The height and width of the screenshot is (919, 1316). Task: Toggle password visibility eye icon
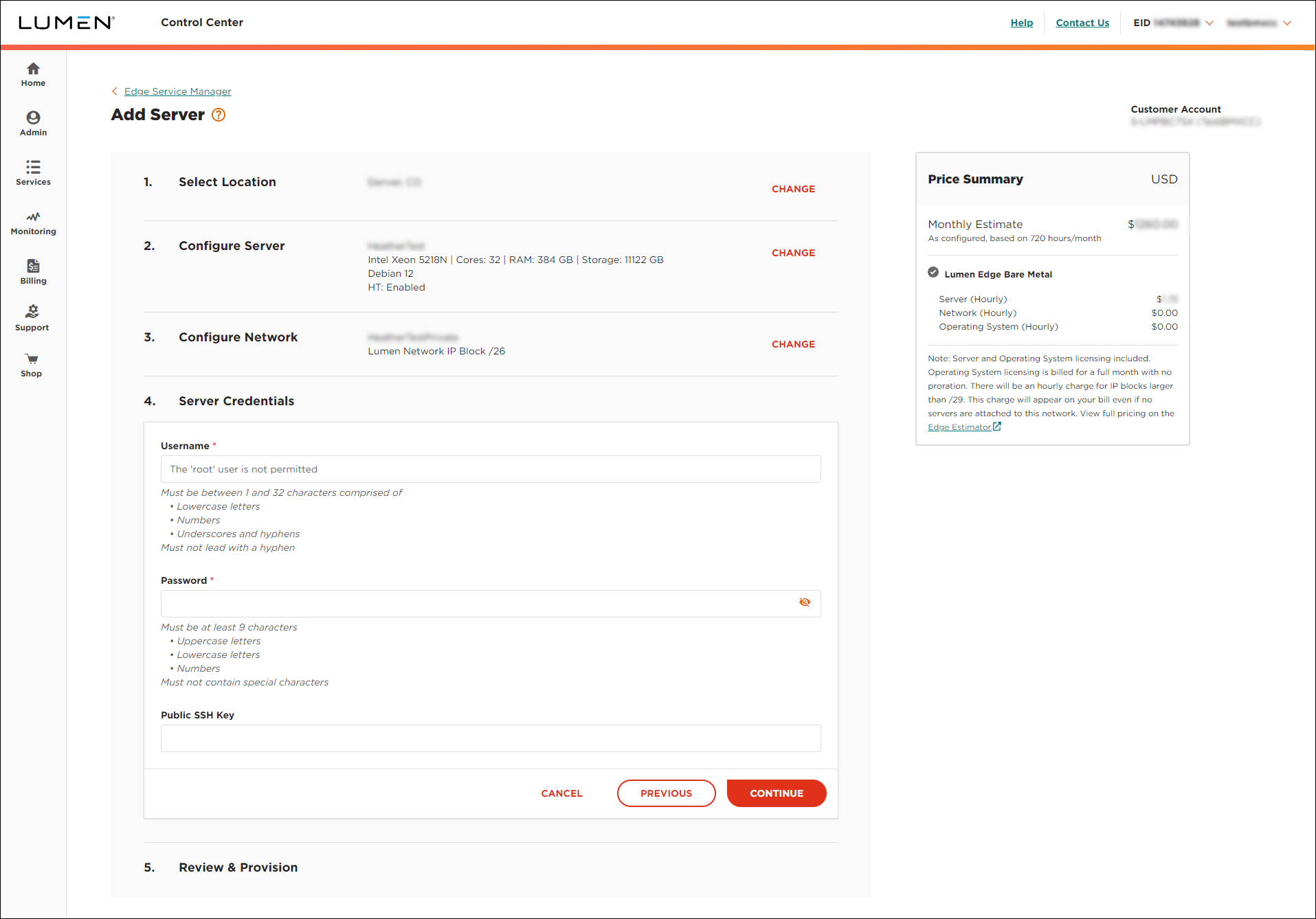point(805,602)
